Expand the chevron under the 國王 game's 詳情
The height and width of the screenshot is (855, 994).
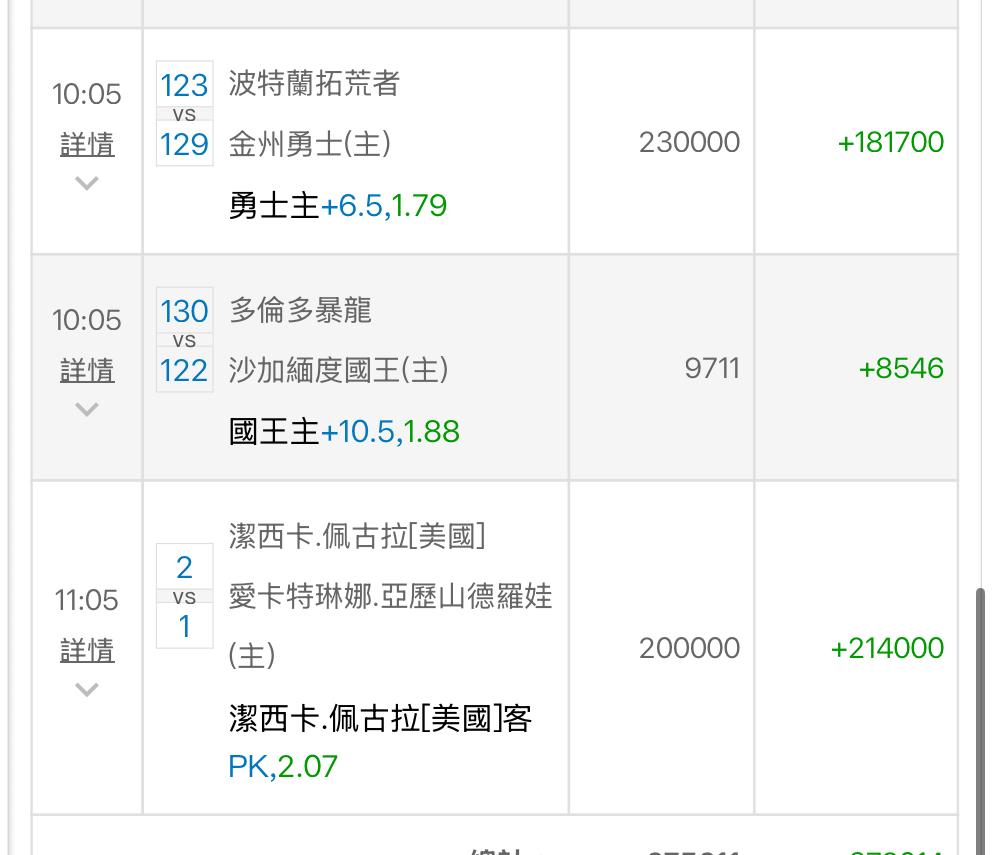pos(87,409)
